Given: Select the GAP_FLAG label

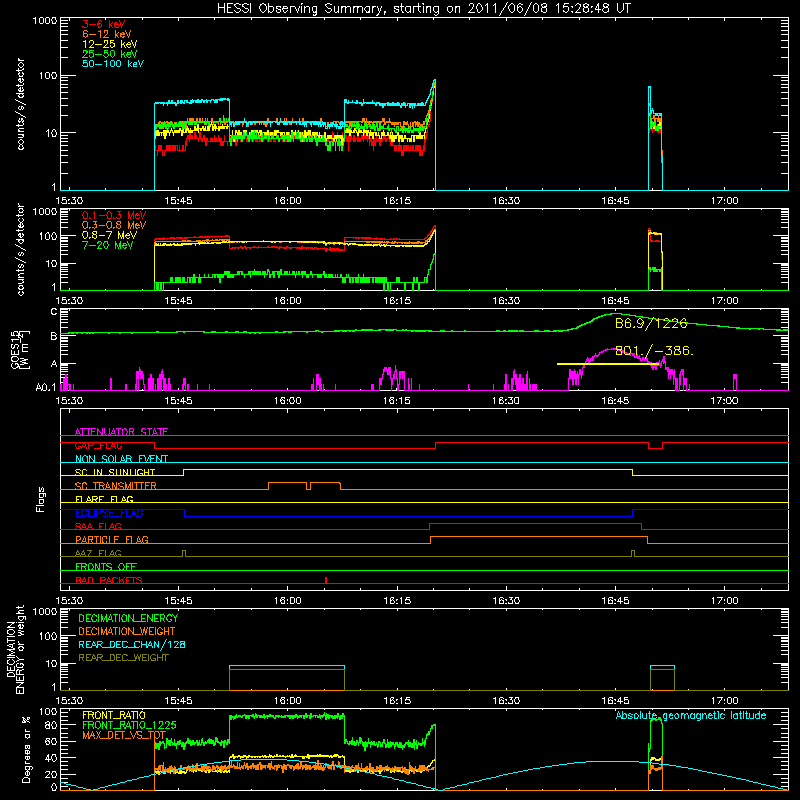Looking at the screenshot, I should pos(98,445).
